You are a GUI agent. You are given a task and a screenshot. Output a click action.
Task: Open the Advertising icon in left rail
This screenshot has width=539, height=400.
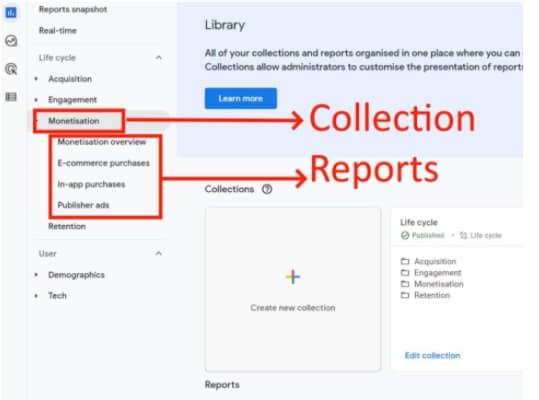(11, 69)
